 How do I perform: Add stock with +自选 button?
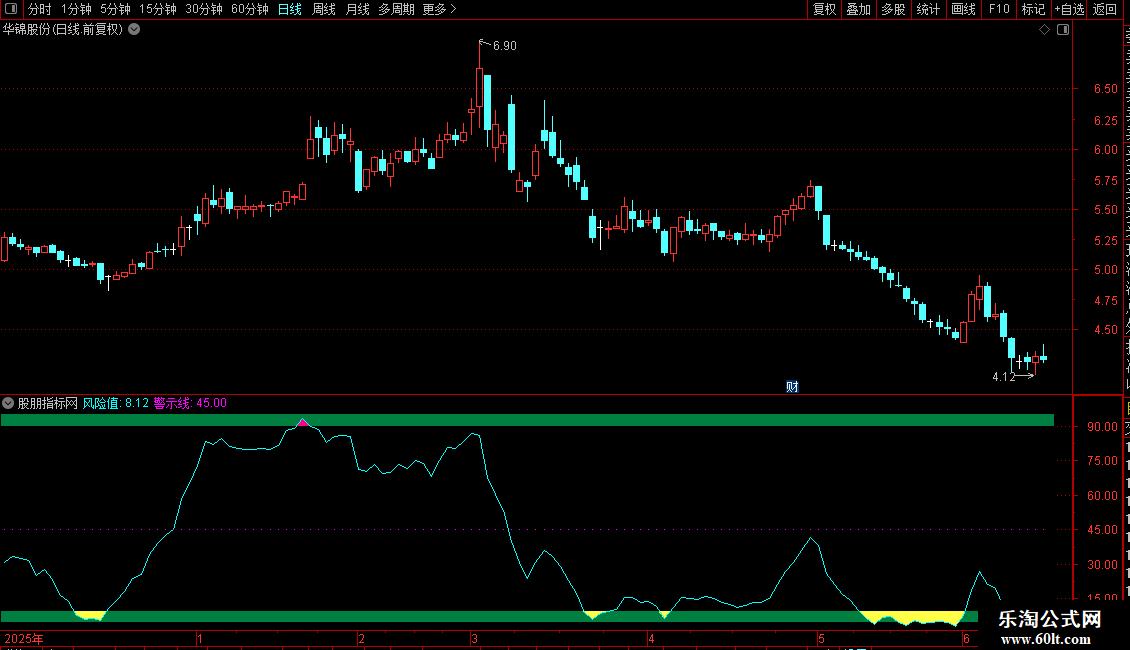(1069, 9)
